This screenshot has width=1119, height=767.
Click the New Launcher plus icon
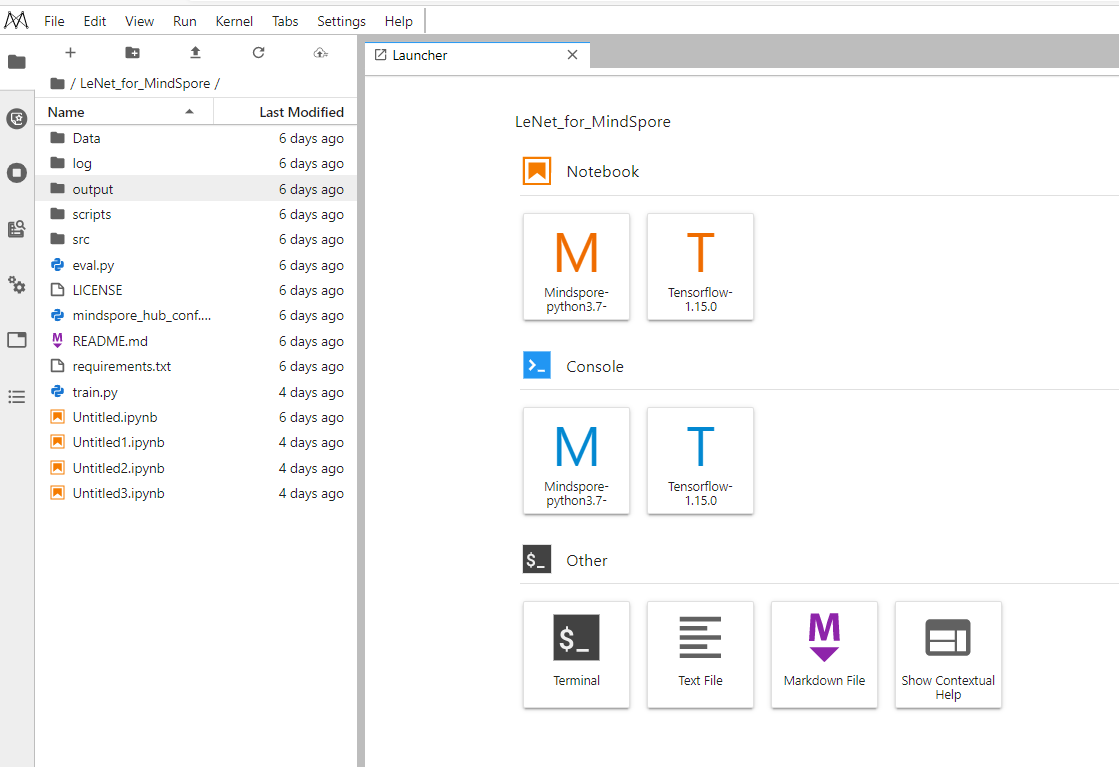tap(70, 52)
